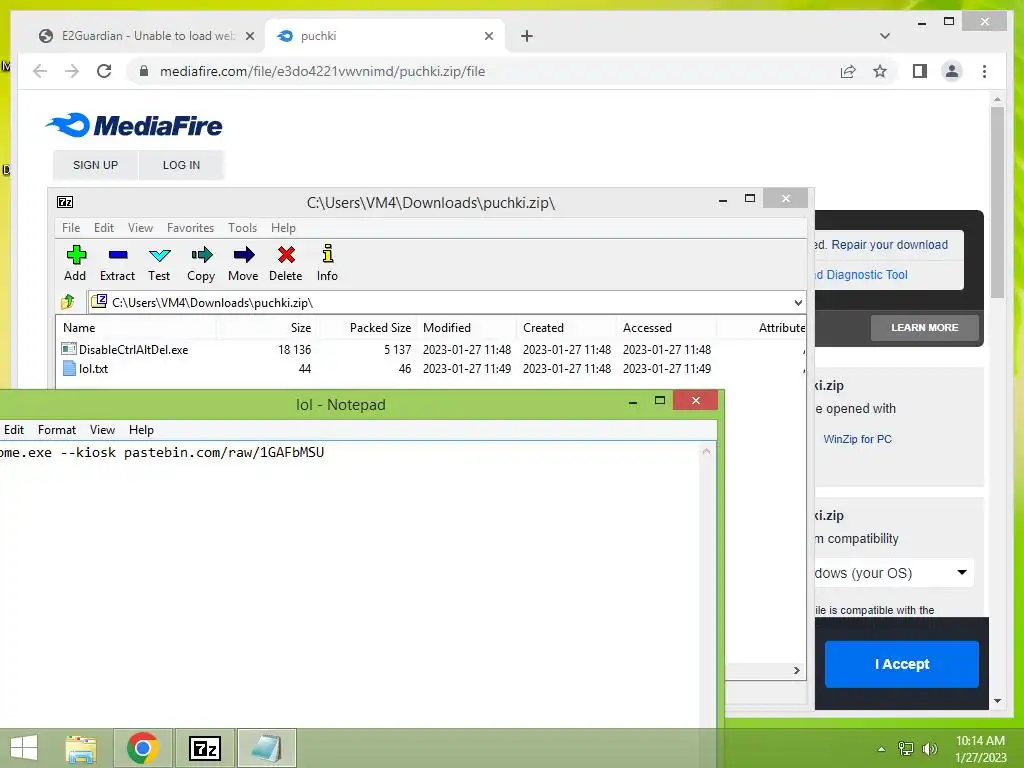Click the Info tool in 7-Zip

[327, 263]
